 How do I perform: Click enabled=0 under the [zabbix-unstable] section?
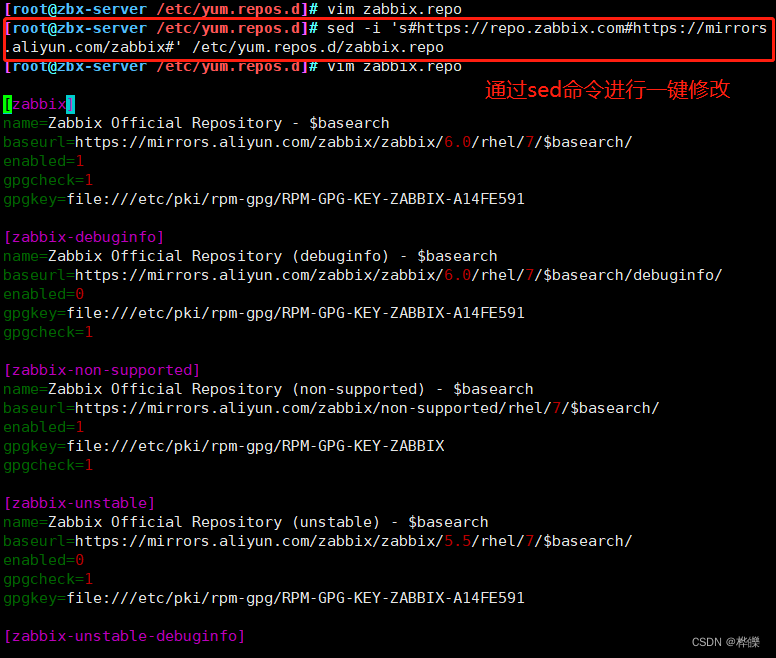(x=44, y=561)
